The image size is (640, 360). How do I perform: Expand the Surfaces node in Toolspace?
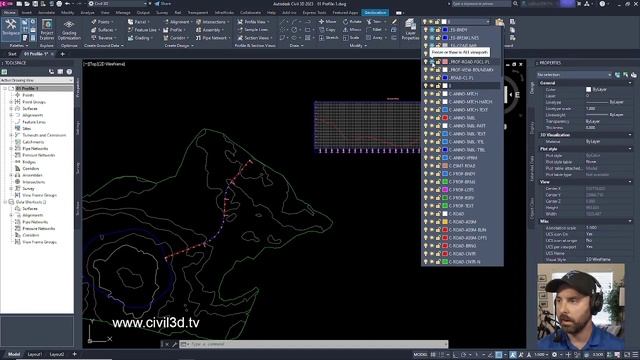pyautogui.click(x=11, y=109)
